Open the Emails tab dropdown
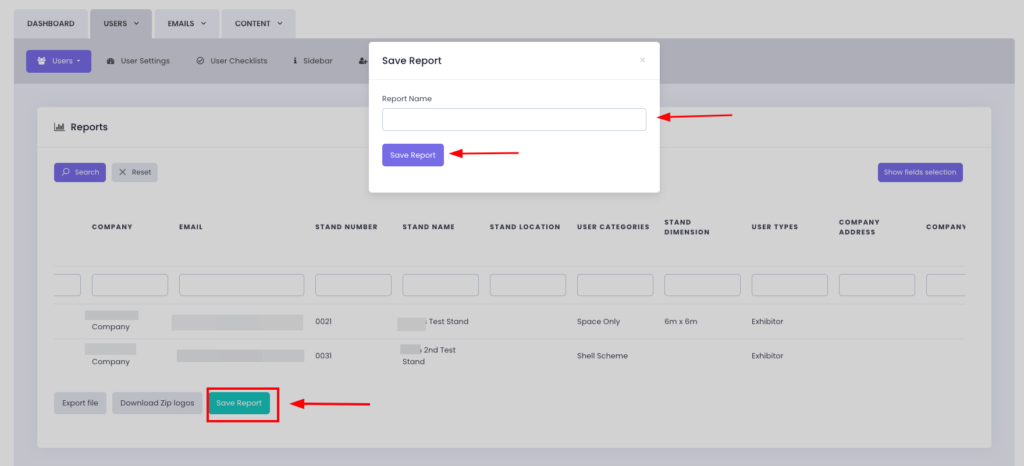1024x466 pixels. [187, 23]
